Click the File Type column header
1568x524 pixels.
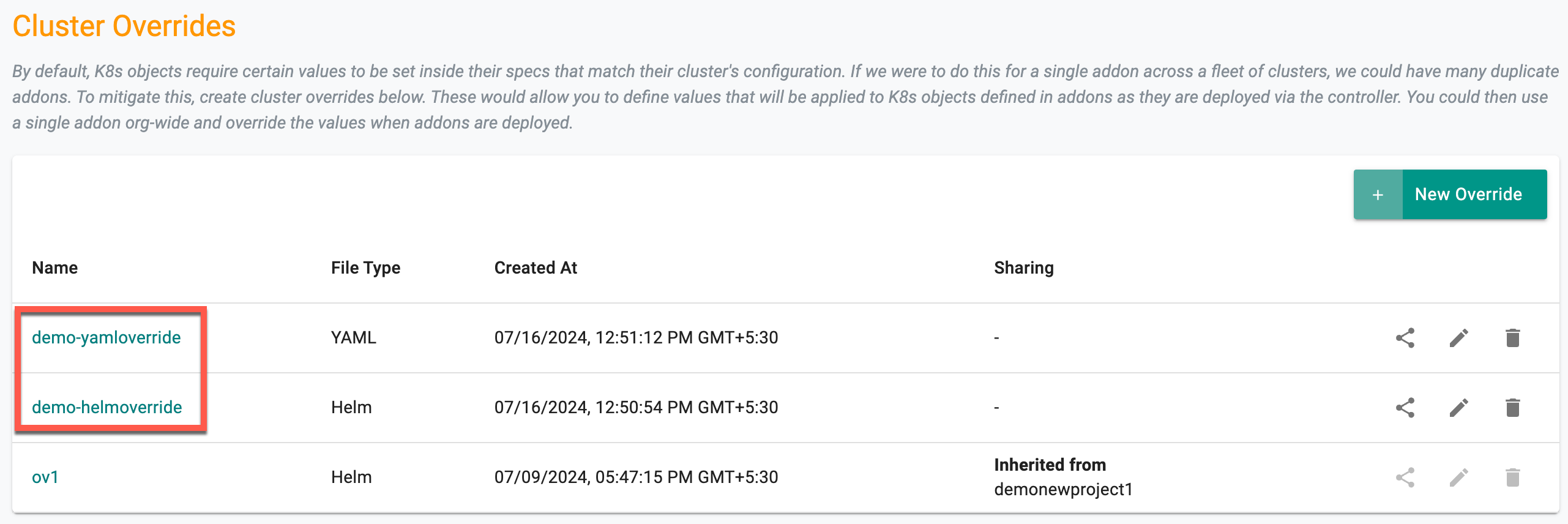(366, 268)
